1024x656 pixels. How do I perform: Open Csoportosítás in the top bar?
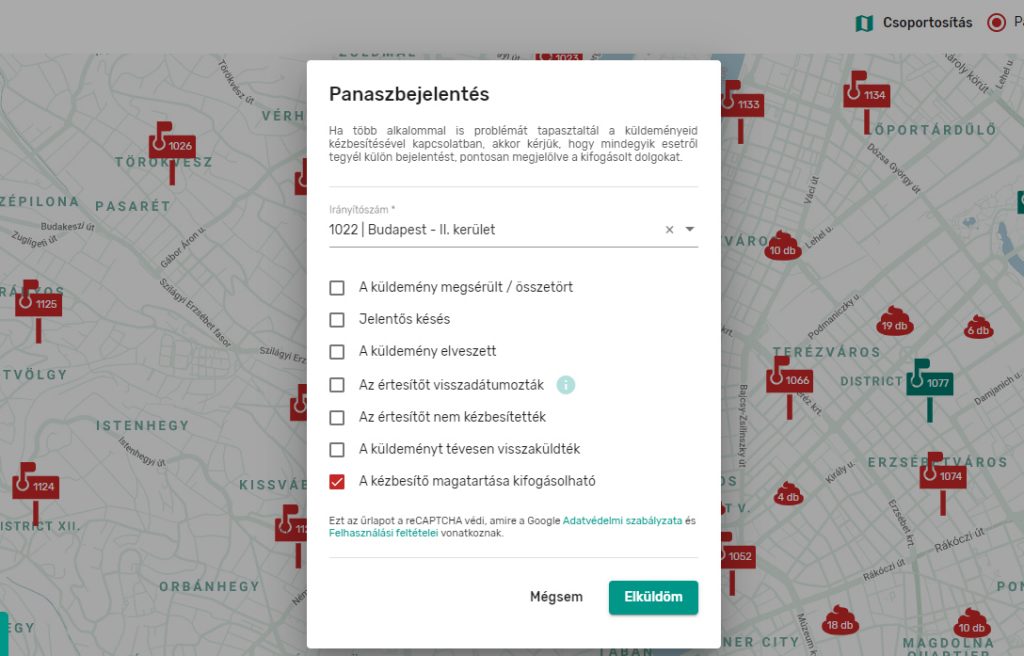(x=914, y=23)
